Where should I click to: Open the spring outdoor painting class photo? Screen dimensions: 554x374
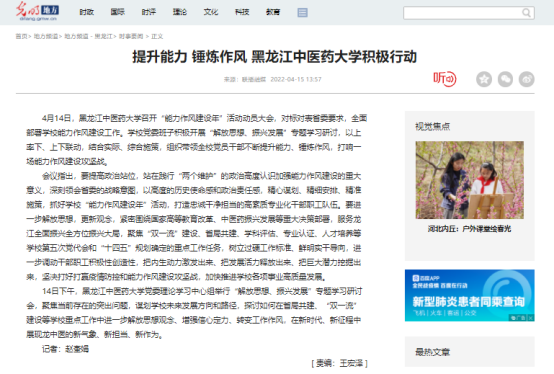point(470,180)
